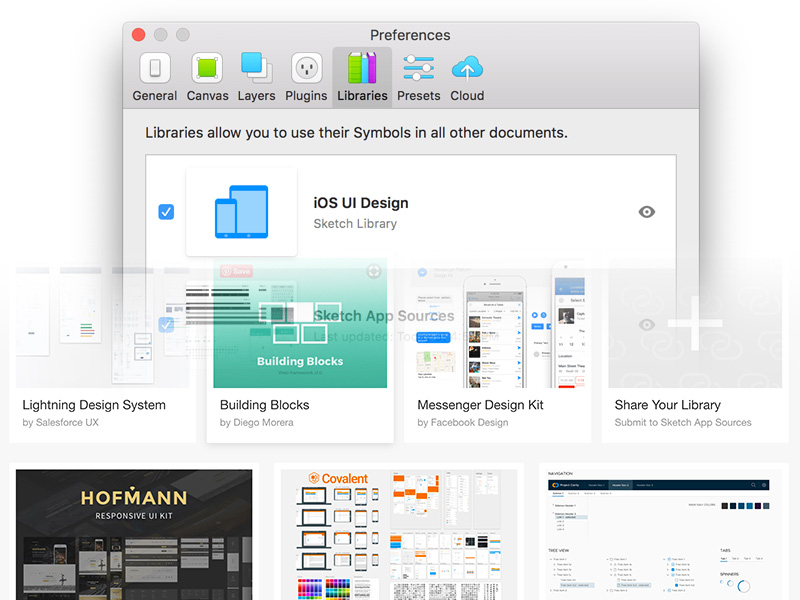800x600 pixels.
Task: Open the Hofmann Responsive UI Kit thumbnail
Action: pos(134,535)
